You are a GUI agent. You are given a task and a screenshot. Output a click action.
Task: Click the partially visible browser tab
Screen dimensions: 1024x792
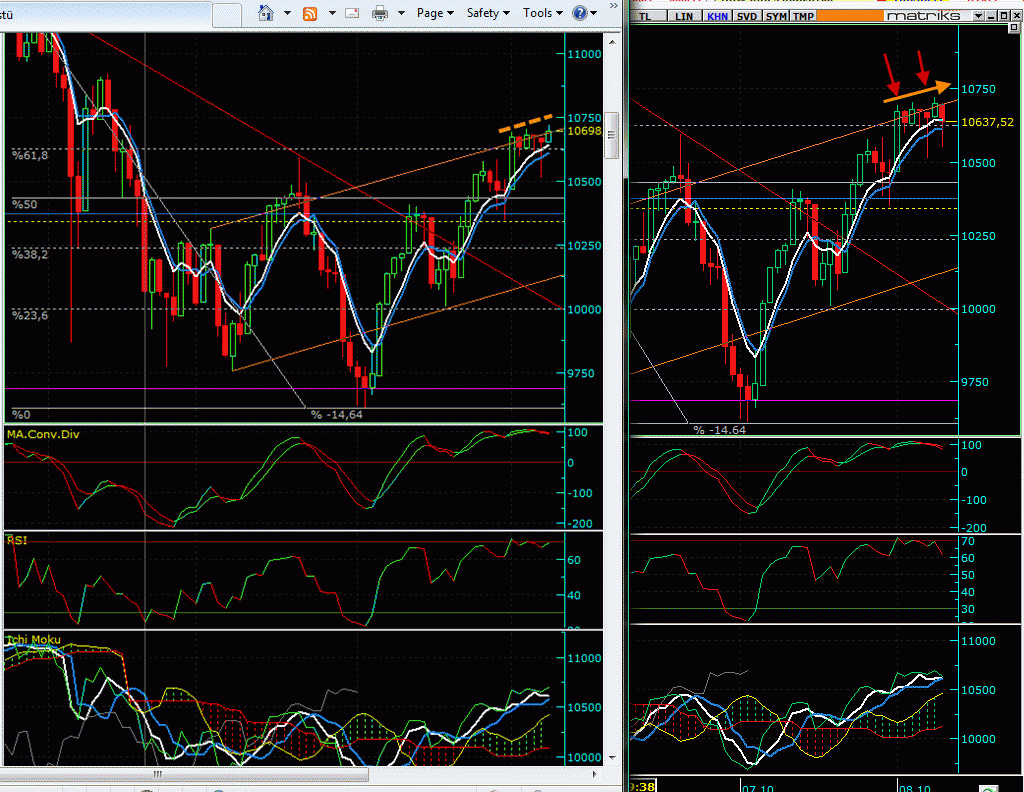[x=106, y=14]
